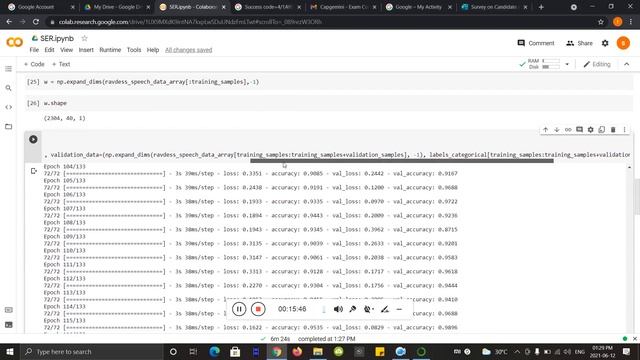Click horizontal scrollbar of code cell

(x=402, y=161)
